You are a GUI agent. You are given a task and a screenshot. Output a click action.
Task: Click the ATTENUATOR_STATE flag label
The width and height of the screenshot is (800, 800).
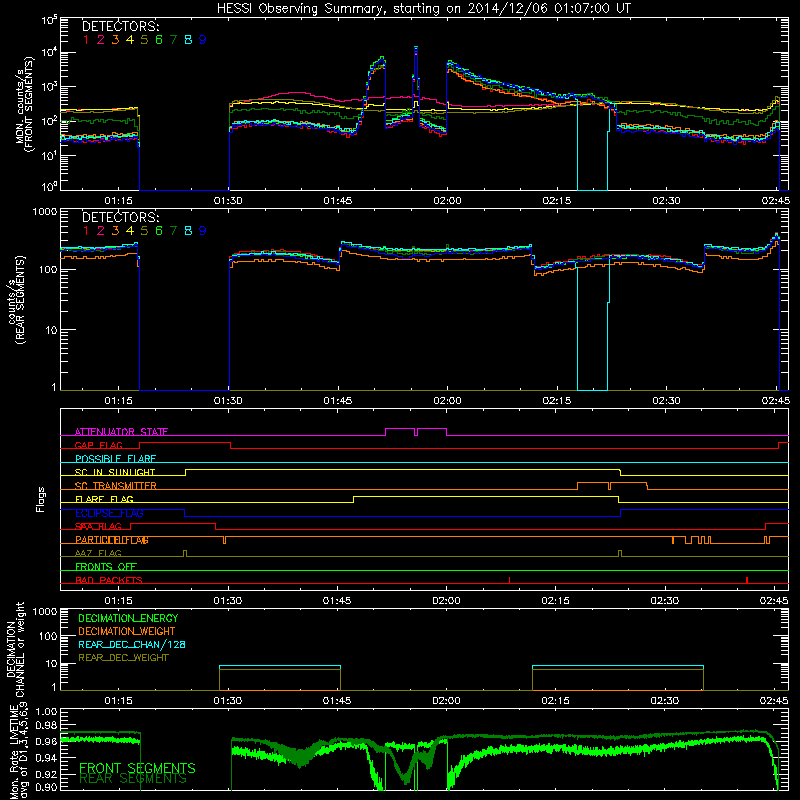coord(121,432)
